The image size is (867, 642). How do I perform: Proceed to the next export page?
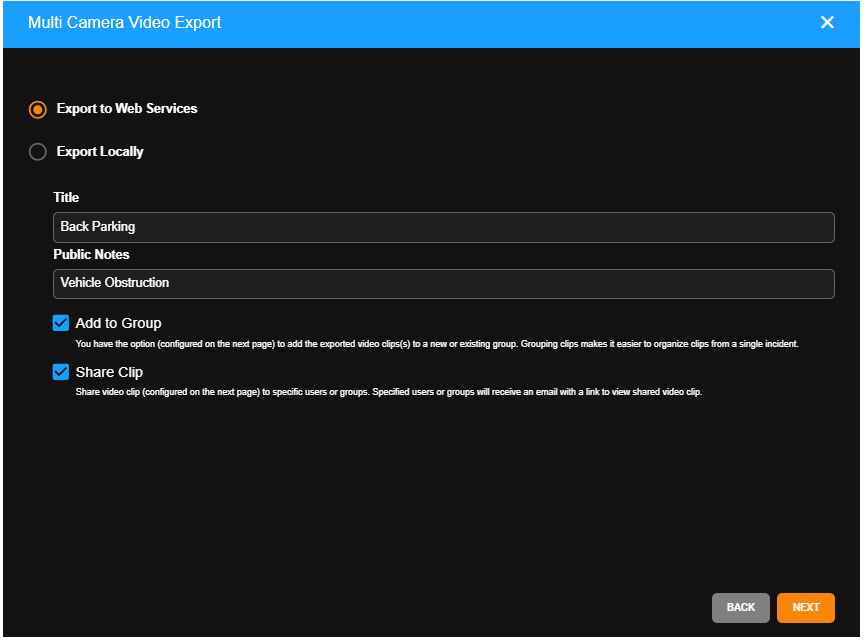805,607
